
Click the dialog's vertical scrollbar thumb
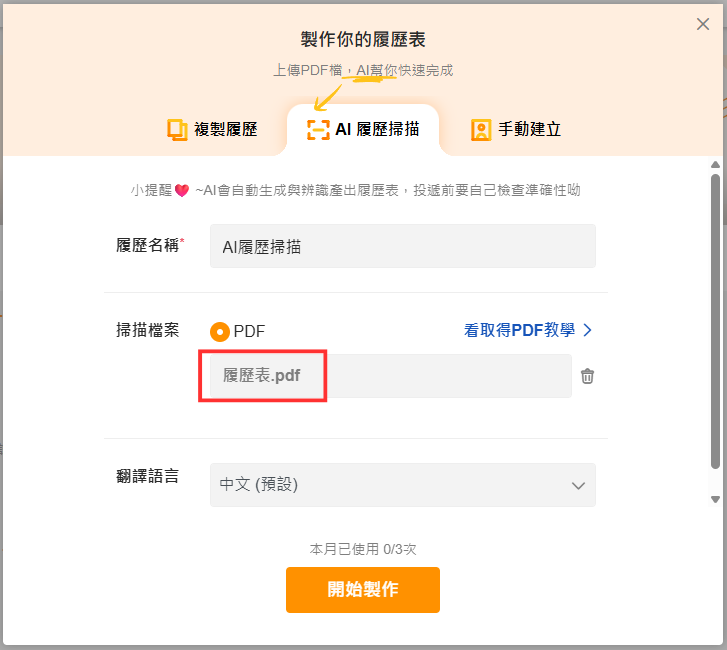(x=715, y=320)
